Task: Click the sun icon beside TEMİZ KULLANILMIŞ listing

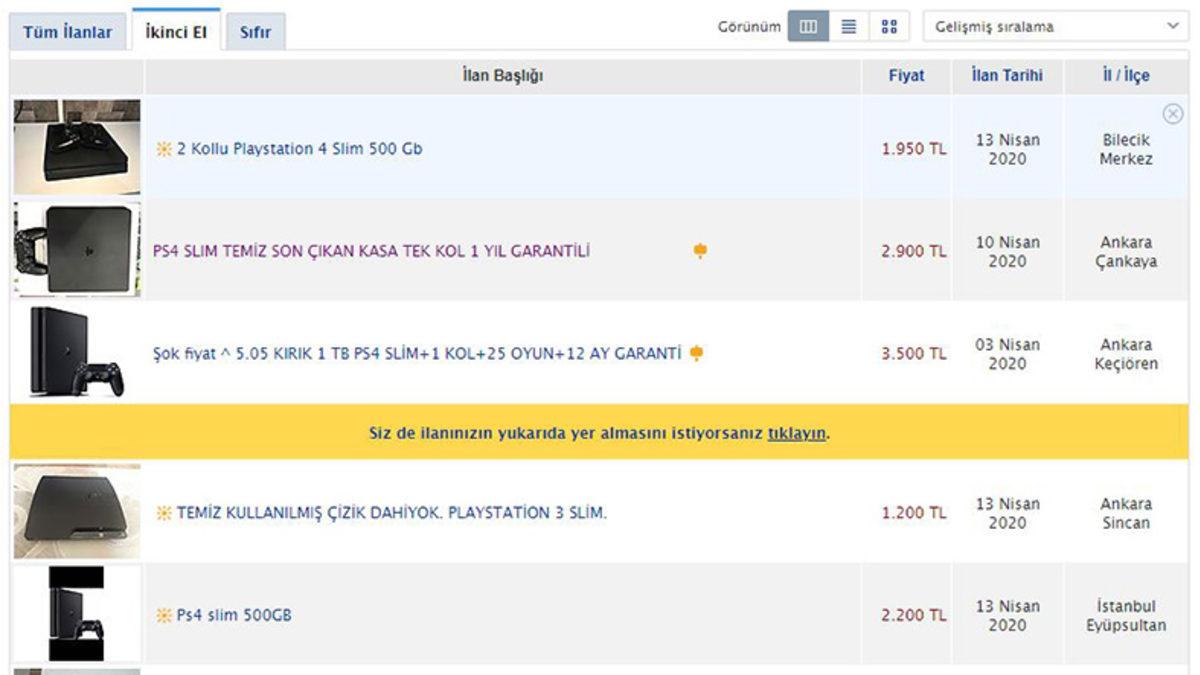Action: [x=164, y=513]
